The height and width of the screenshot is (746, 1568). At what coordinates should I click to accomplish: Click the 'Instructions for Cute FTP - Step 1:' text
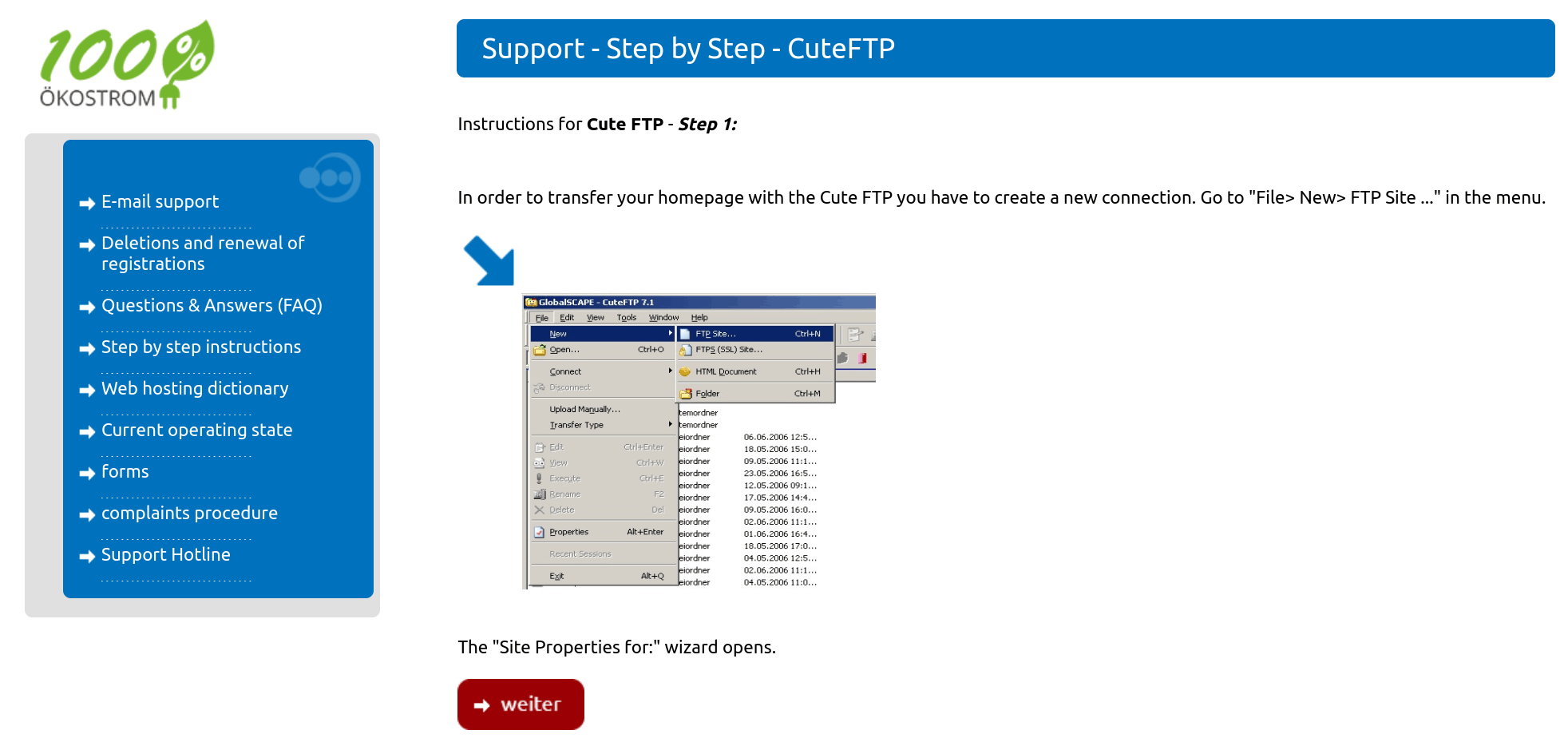(x=597, y=125)
